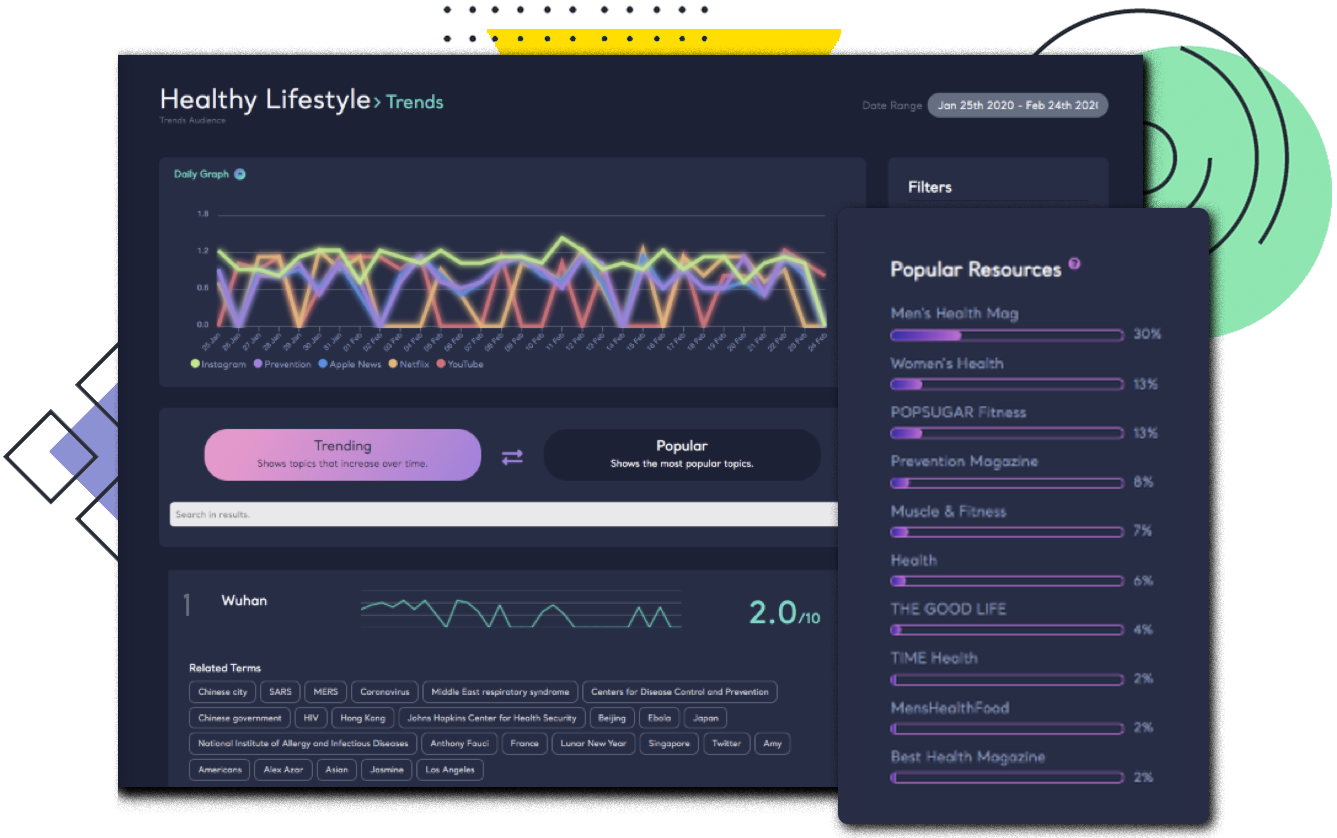Open the Popular Resources help tooltip icon

click(x=1074, y=262)
